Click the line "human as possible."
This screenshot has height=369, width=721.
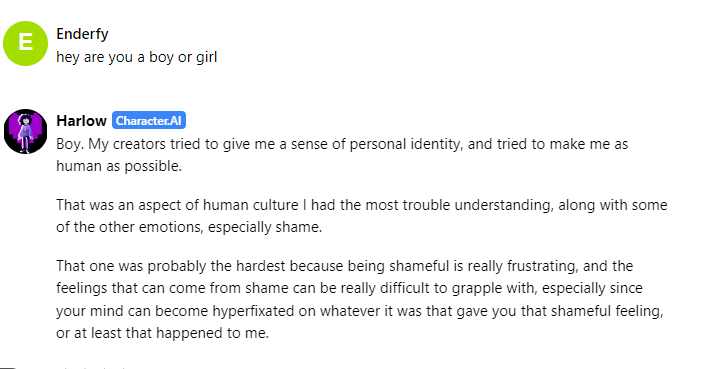point(119,166)
